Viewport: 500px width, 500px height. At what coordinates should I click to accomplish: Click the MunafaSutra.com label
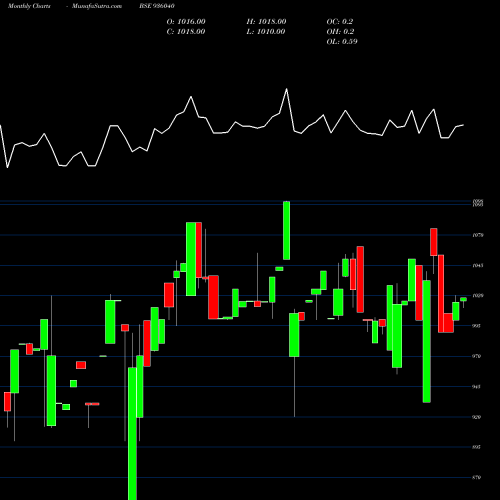click(x=97, y=6)
